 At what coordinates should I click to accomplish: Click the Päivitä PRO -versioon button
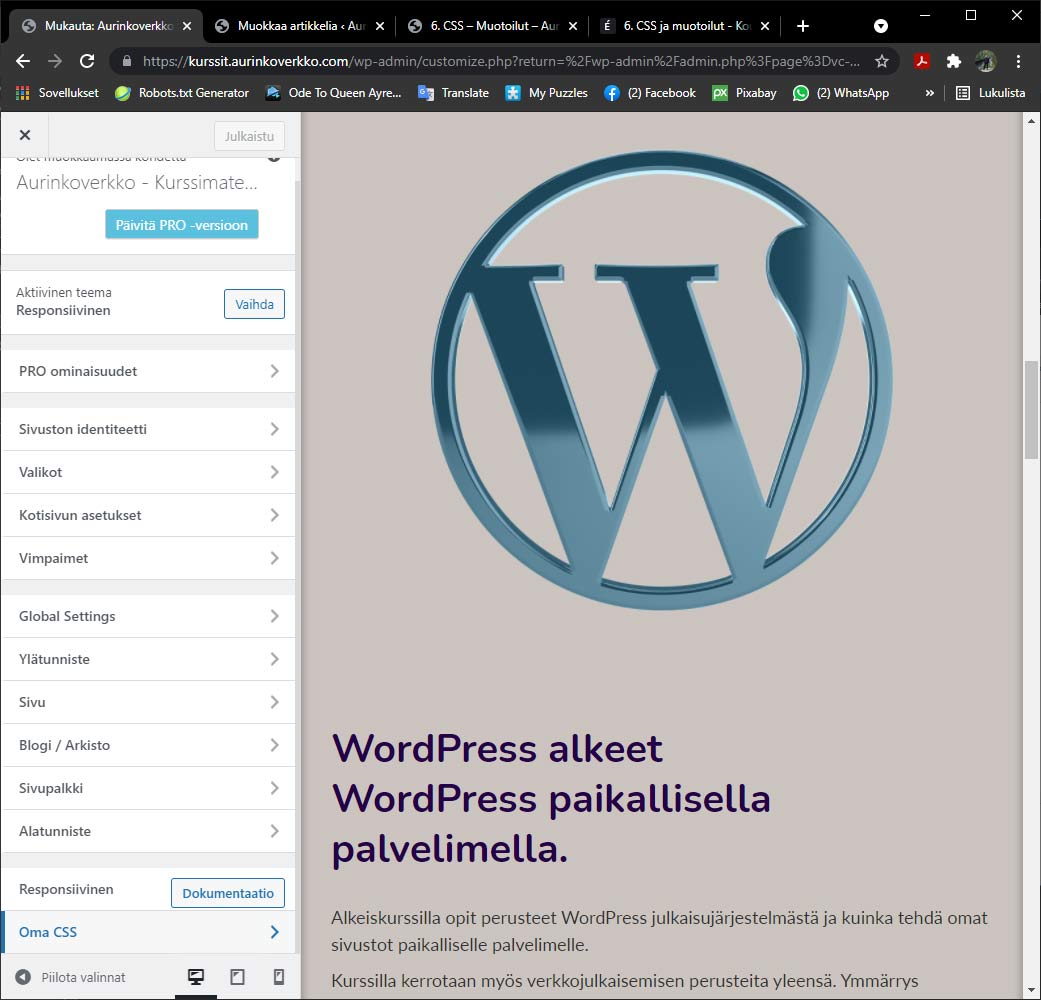pyautogui.click(x=181, y=225)
